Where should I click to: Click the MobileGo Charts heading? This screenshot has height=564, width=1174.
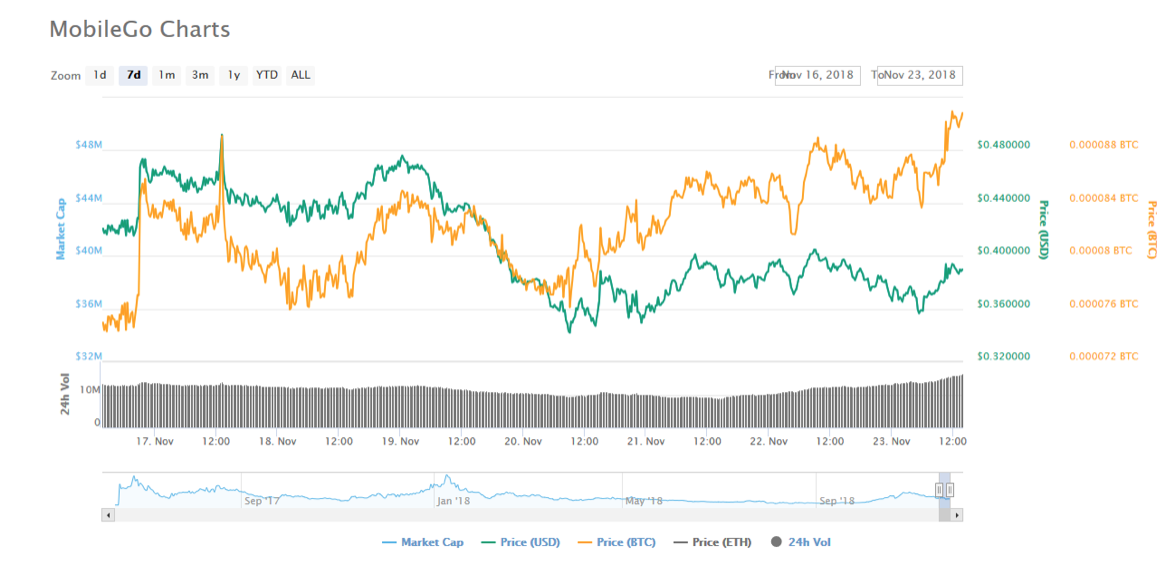(x=139, y=30)
